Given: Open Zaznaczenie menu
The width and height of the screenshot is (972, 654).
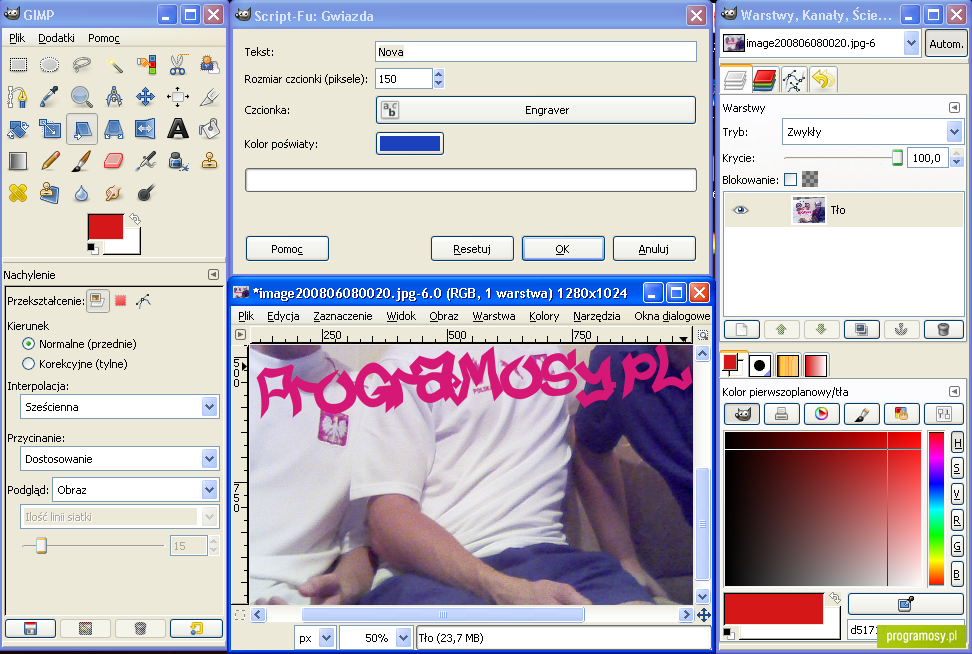Looking at the screenshot, I should 343,316.
